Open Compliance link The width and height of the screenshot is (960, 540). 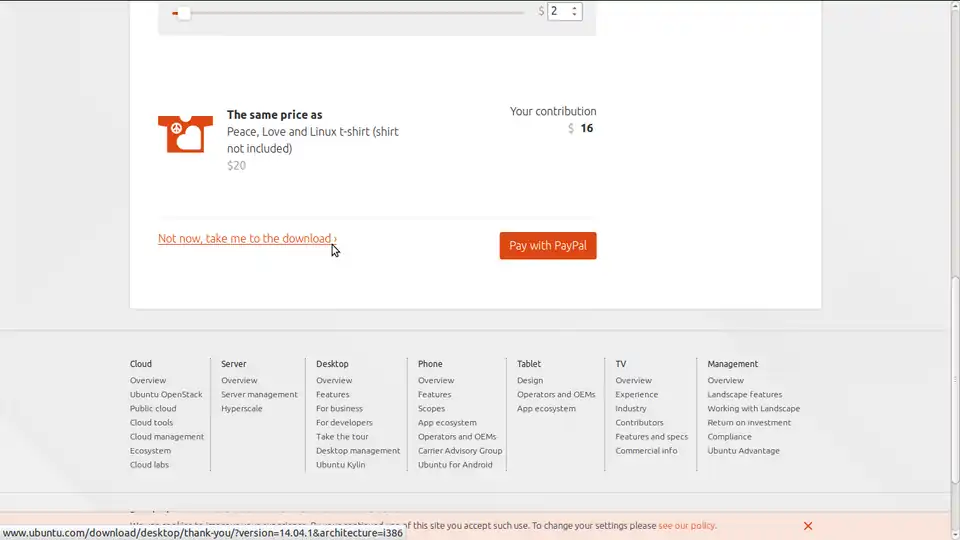click(729, 437)
